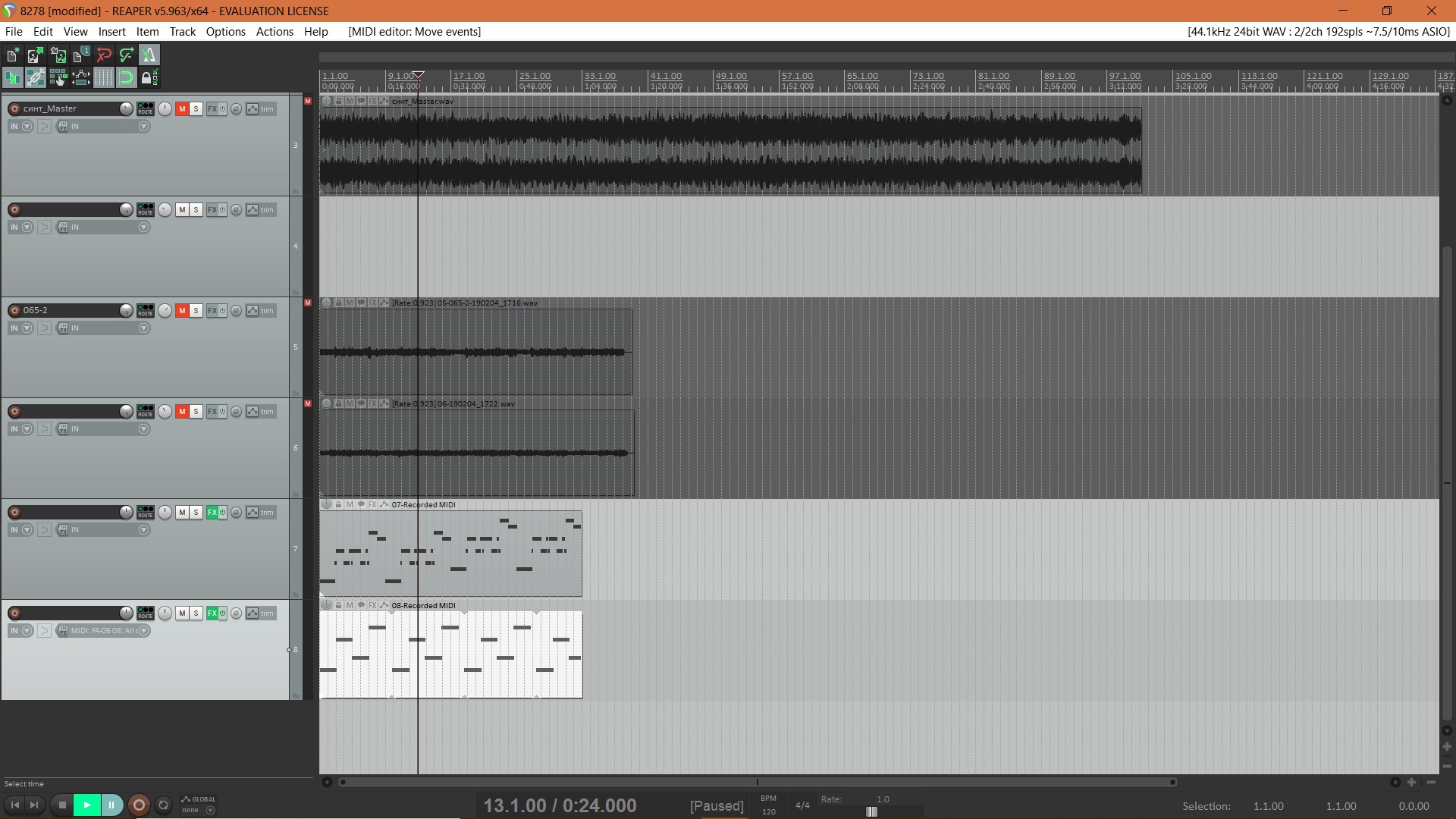Solo the 065-2 track

tap(196, 310)
